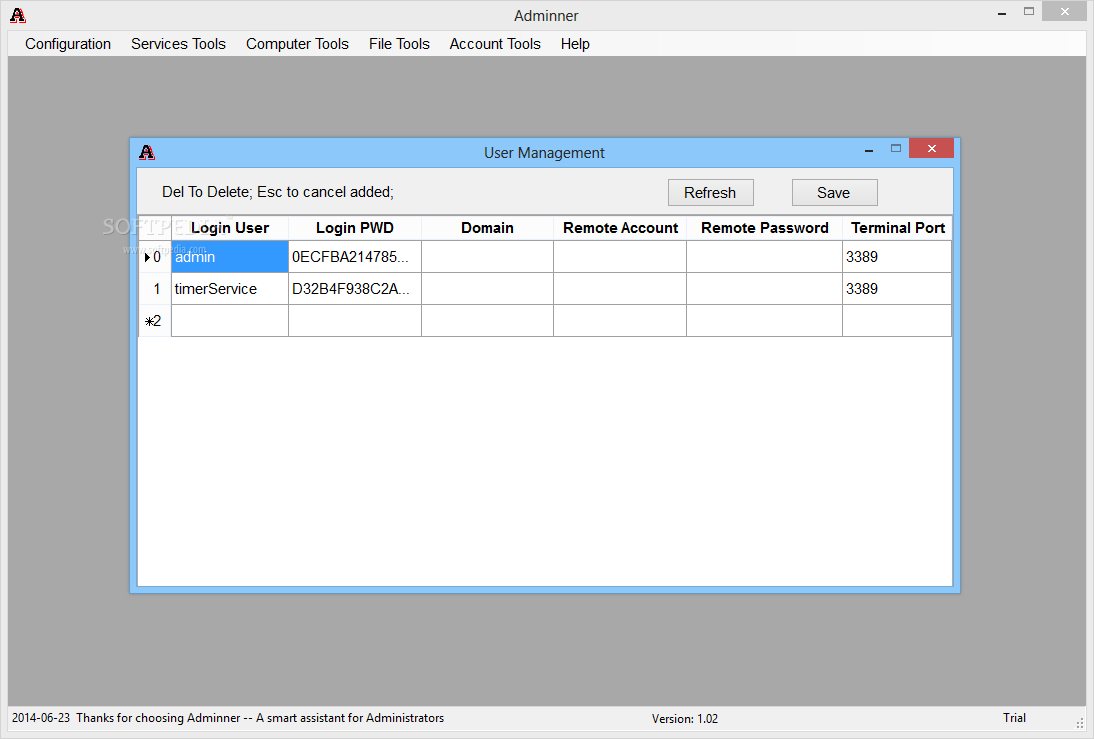Select the 3389 port cell in timerService row
Screen dimensions: 1094x739
click(x=897, y=289)
